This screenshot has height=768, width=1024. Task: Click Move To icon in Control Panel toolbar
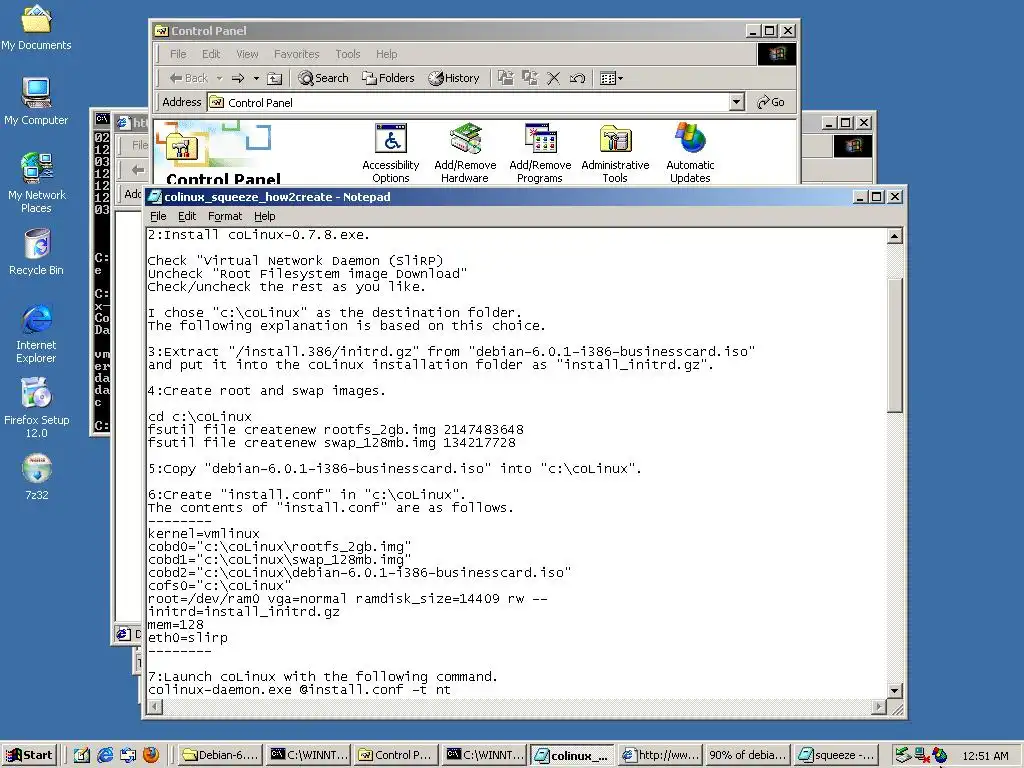tap(505, 78)
